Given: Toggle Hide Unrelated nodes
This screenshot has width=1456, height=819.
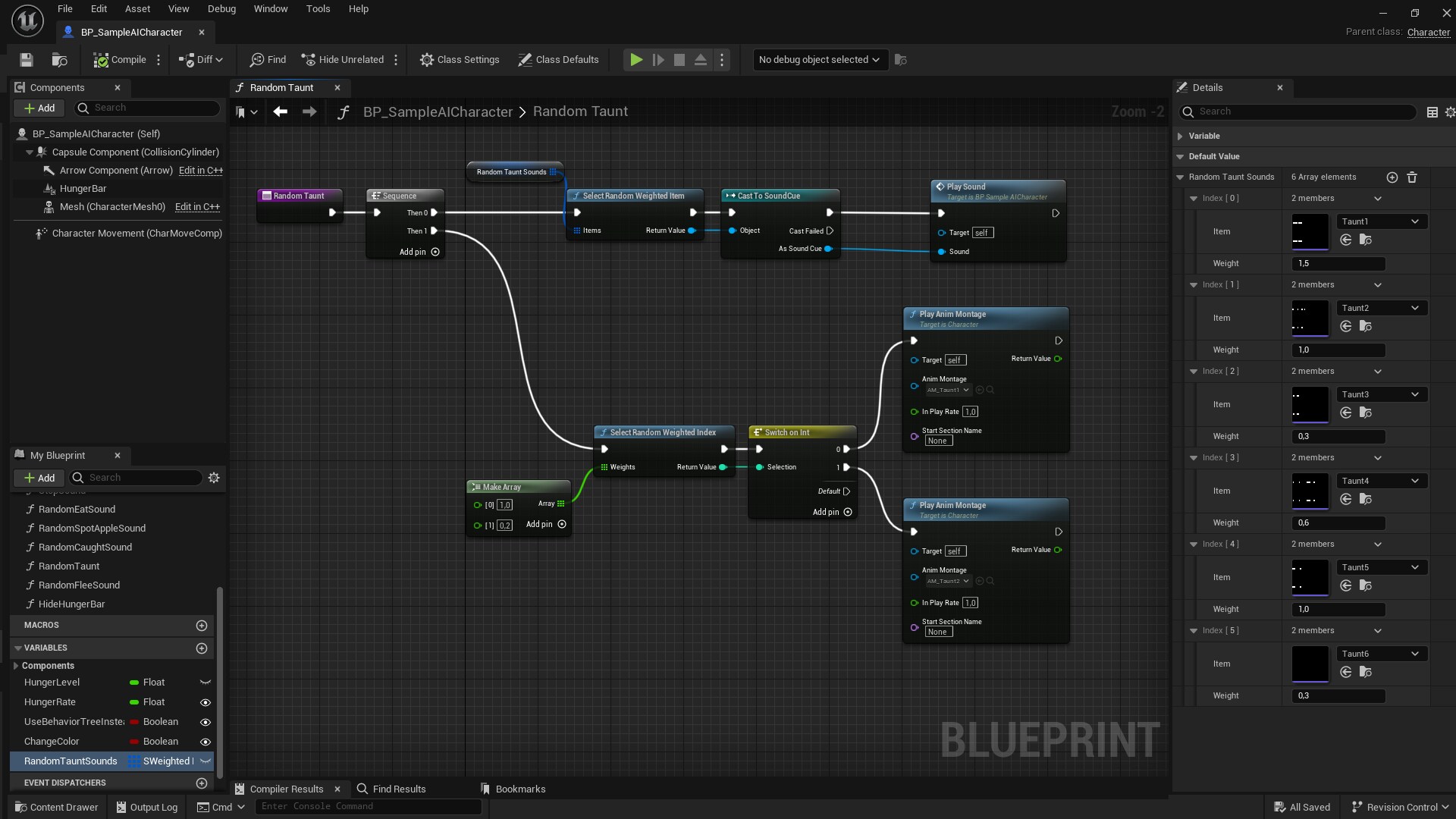Looking at the screenshot, I should [x=342, y=59].
